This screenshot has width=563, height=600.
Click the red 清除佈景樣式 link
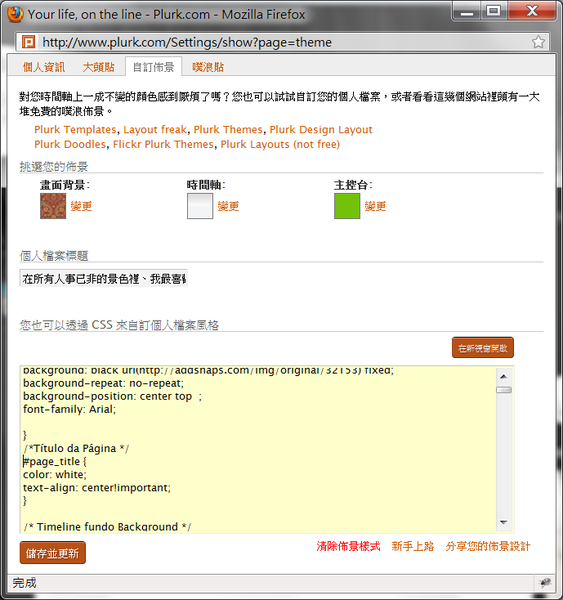pyautogui.click(x=348, y=546)
